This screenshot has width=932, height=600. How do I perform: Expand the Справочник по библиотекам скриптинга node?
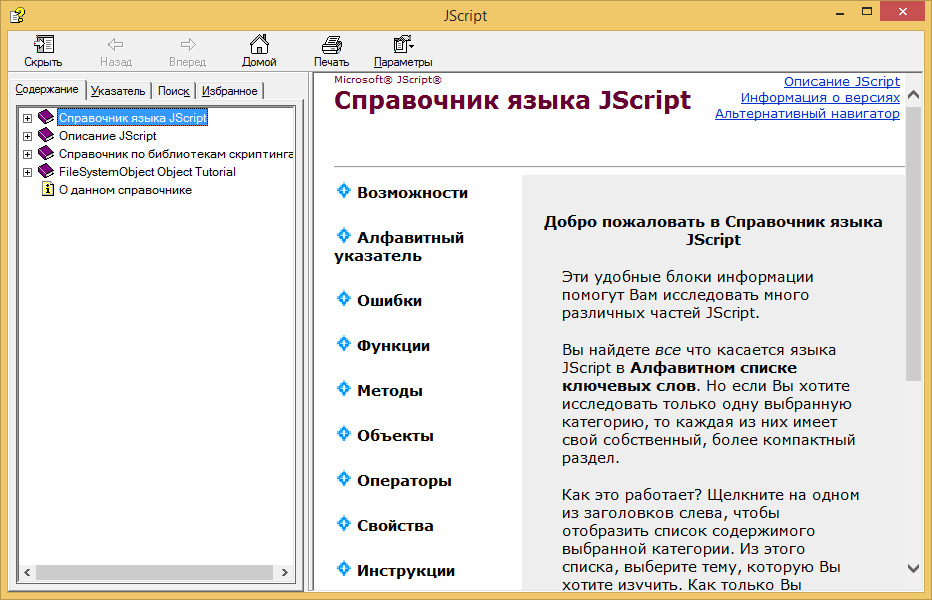[x=27, y=154]
